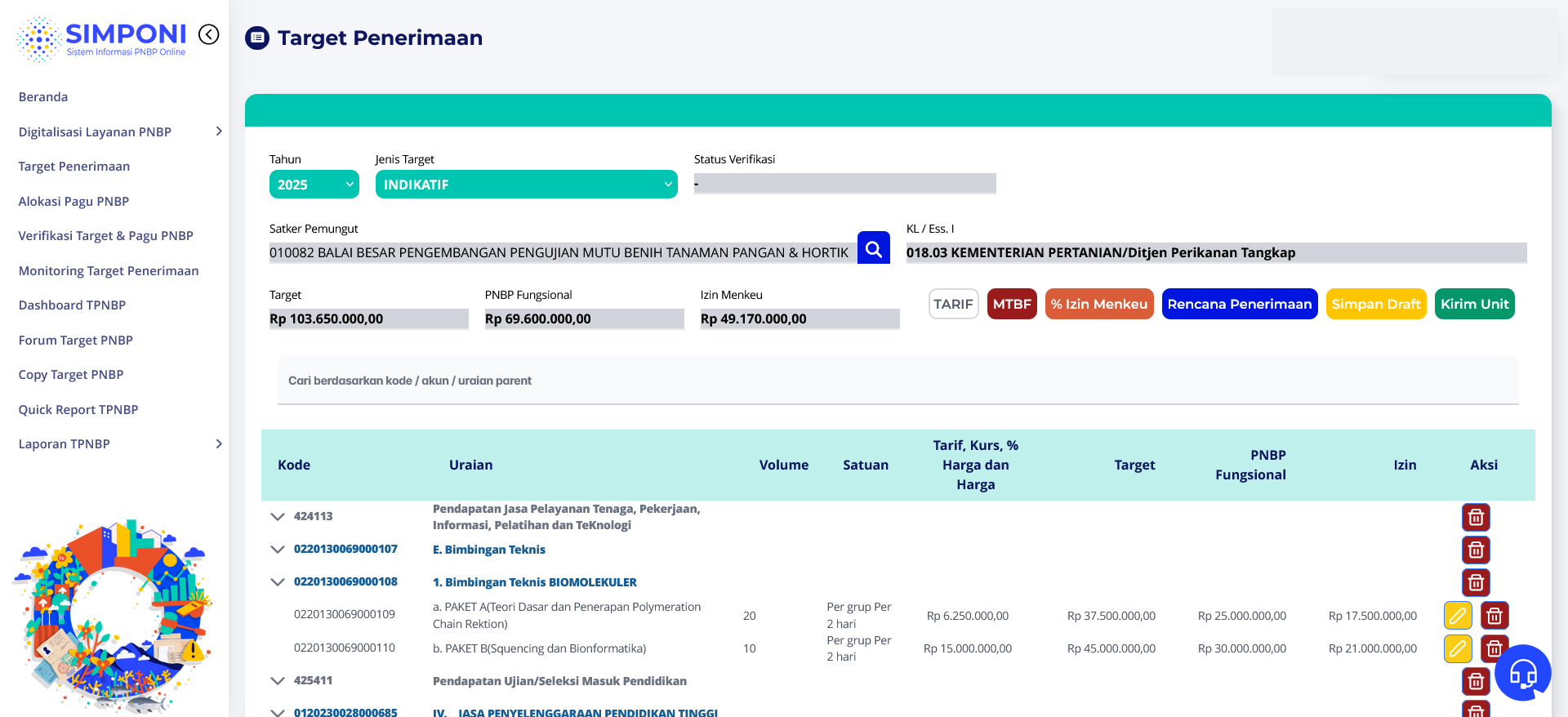Click the Simpan Draft button
The height and width of the screenshot is (717, 1568).
(x=1375, y=304)
